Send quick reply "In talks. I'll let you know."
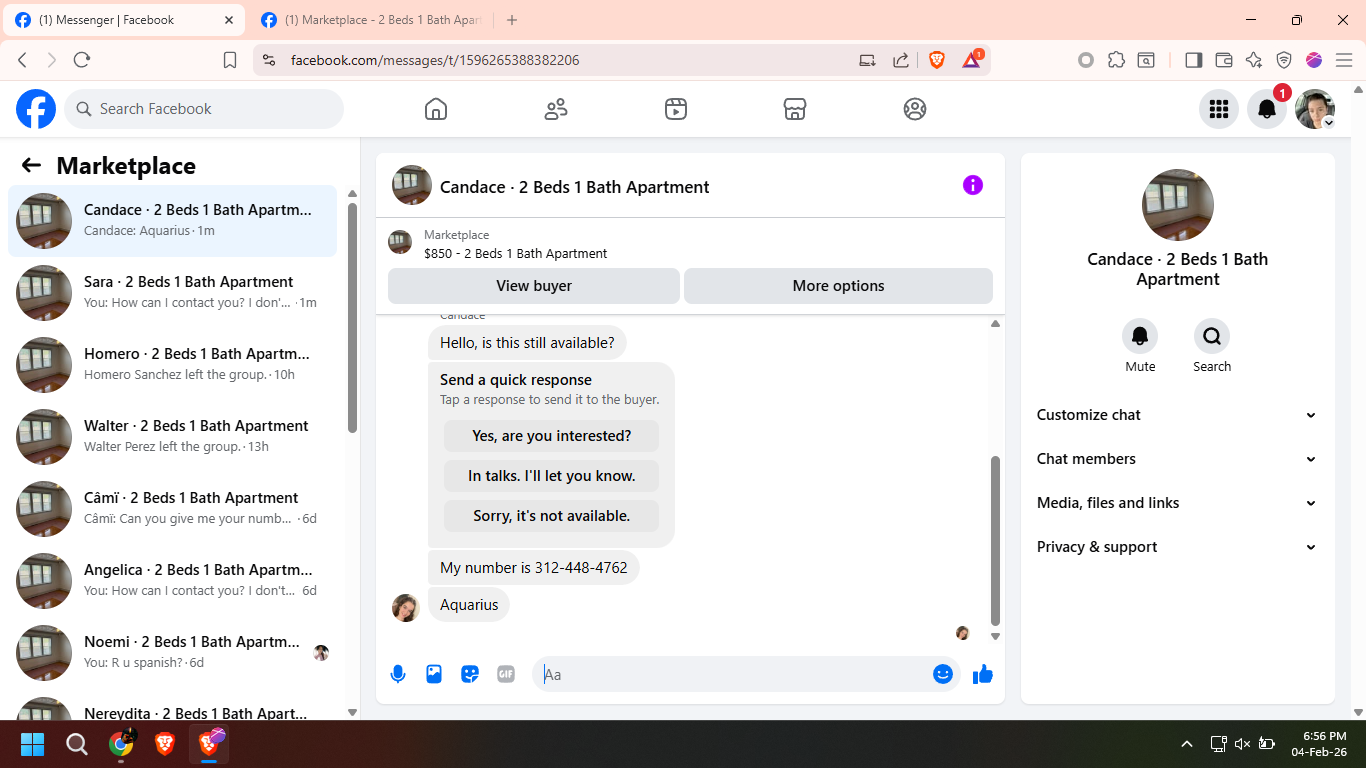This screenshot has width=1366, height=768. [x=551, y=476]
